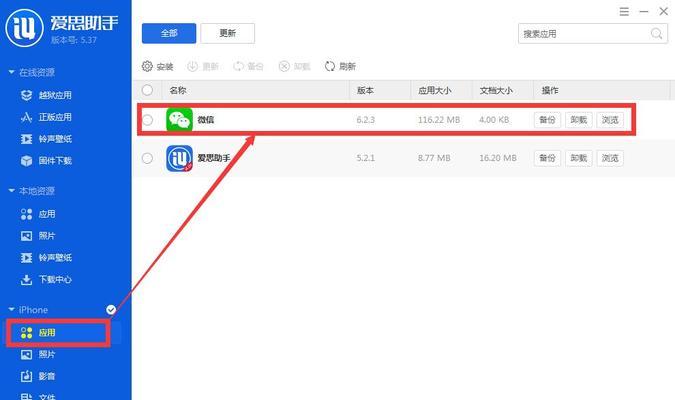Focus the 搜索应用 search field

[x=592, y=34]
